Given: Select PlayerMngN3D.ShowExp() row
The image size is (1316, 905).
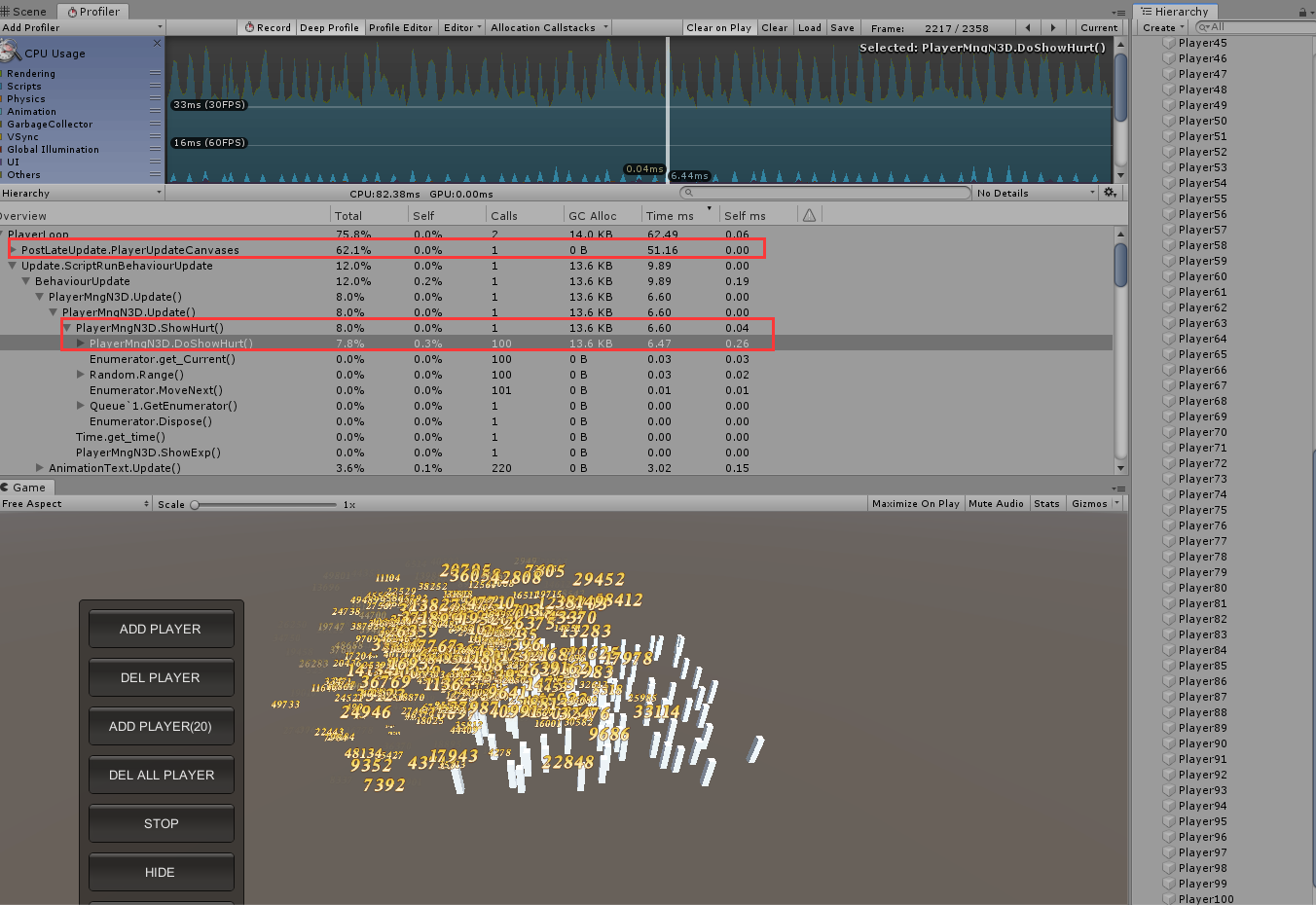Looking at the screenshot, I should [x=556, y=452].
